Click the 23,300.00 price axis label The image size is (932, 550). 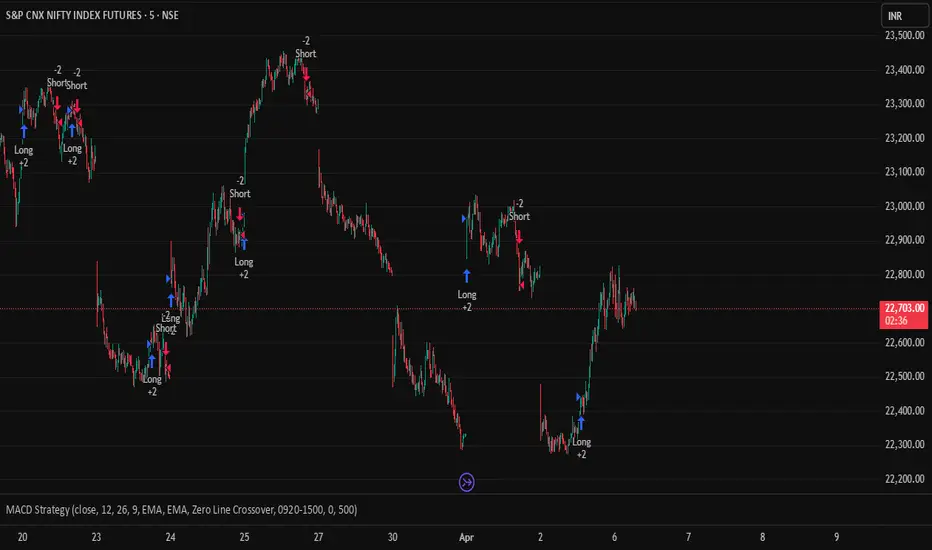tap(905, 103)
